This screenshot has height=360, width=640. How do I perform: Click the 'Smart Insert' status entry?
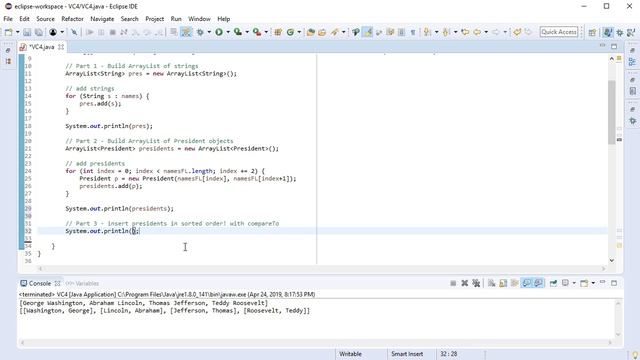[x=407, y=354]
